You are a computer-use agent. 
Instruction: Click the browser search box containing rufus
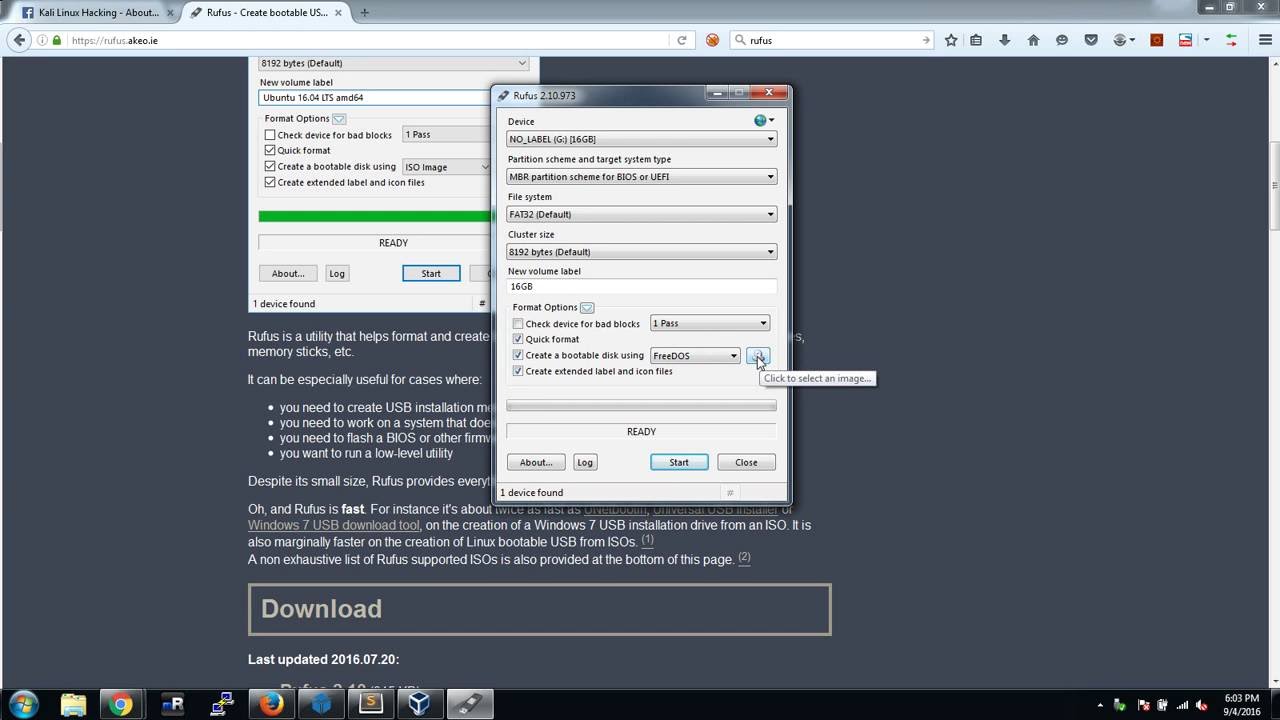[836, 40]
